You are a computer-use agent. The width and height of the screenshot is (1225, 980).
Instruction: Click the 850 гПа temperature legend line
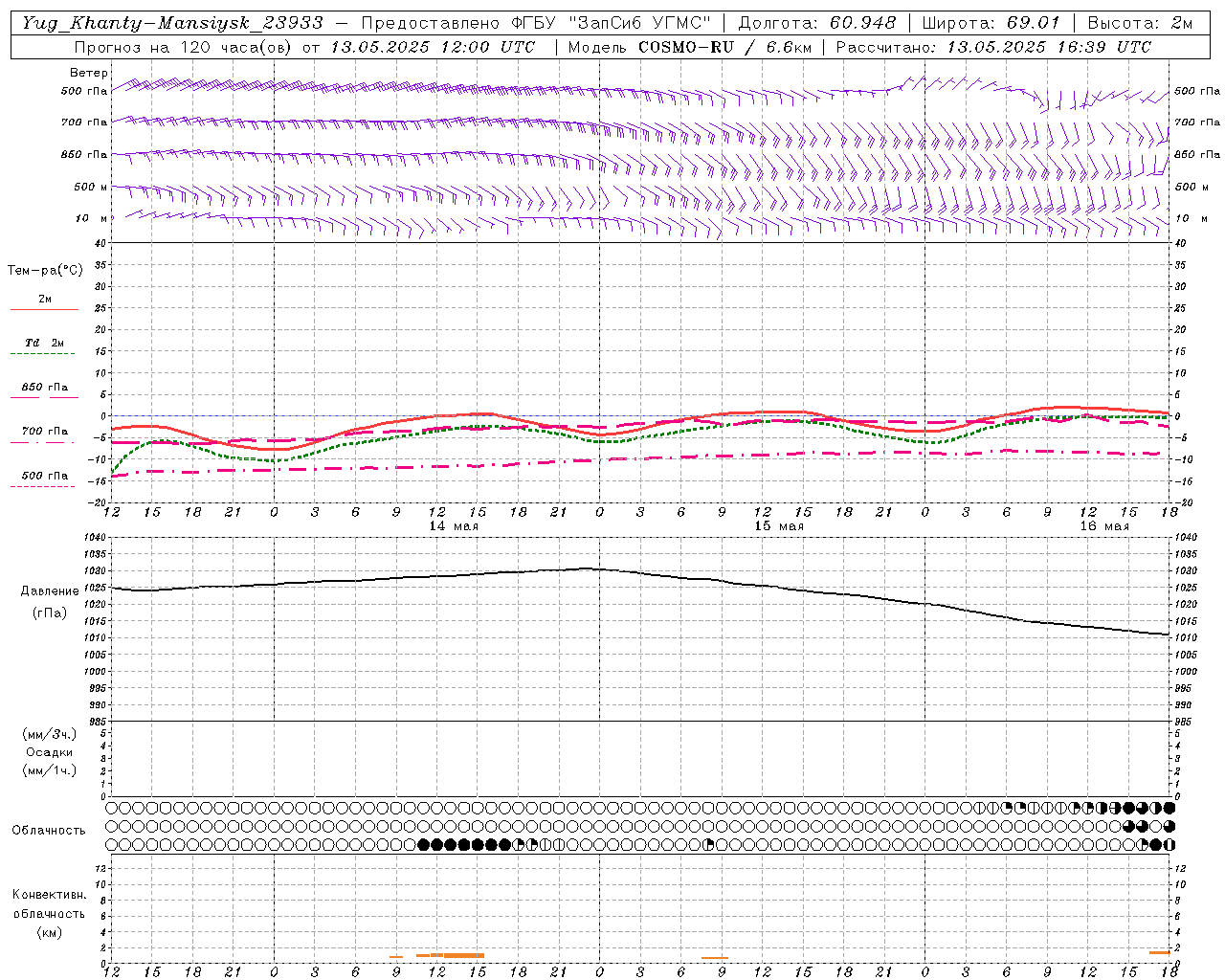[45, 395]
